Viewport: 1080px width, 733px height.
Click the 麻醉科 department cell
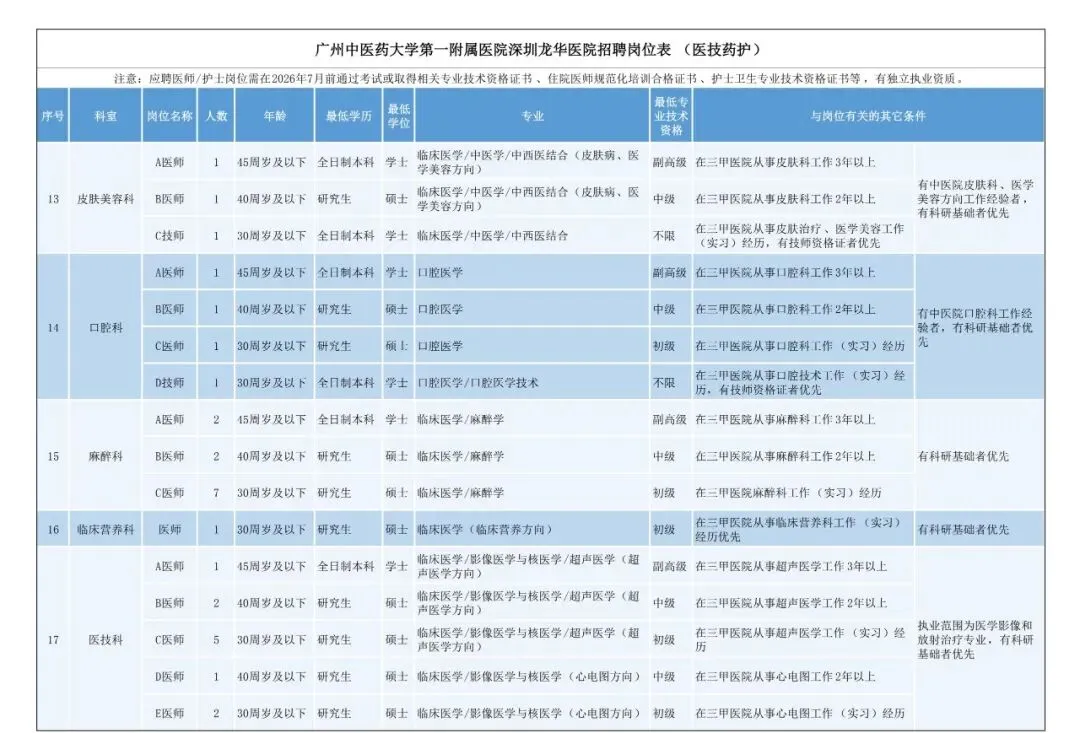[x=105, y=456]
